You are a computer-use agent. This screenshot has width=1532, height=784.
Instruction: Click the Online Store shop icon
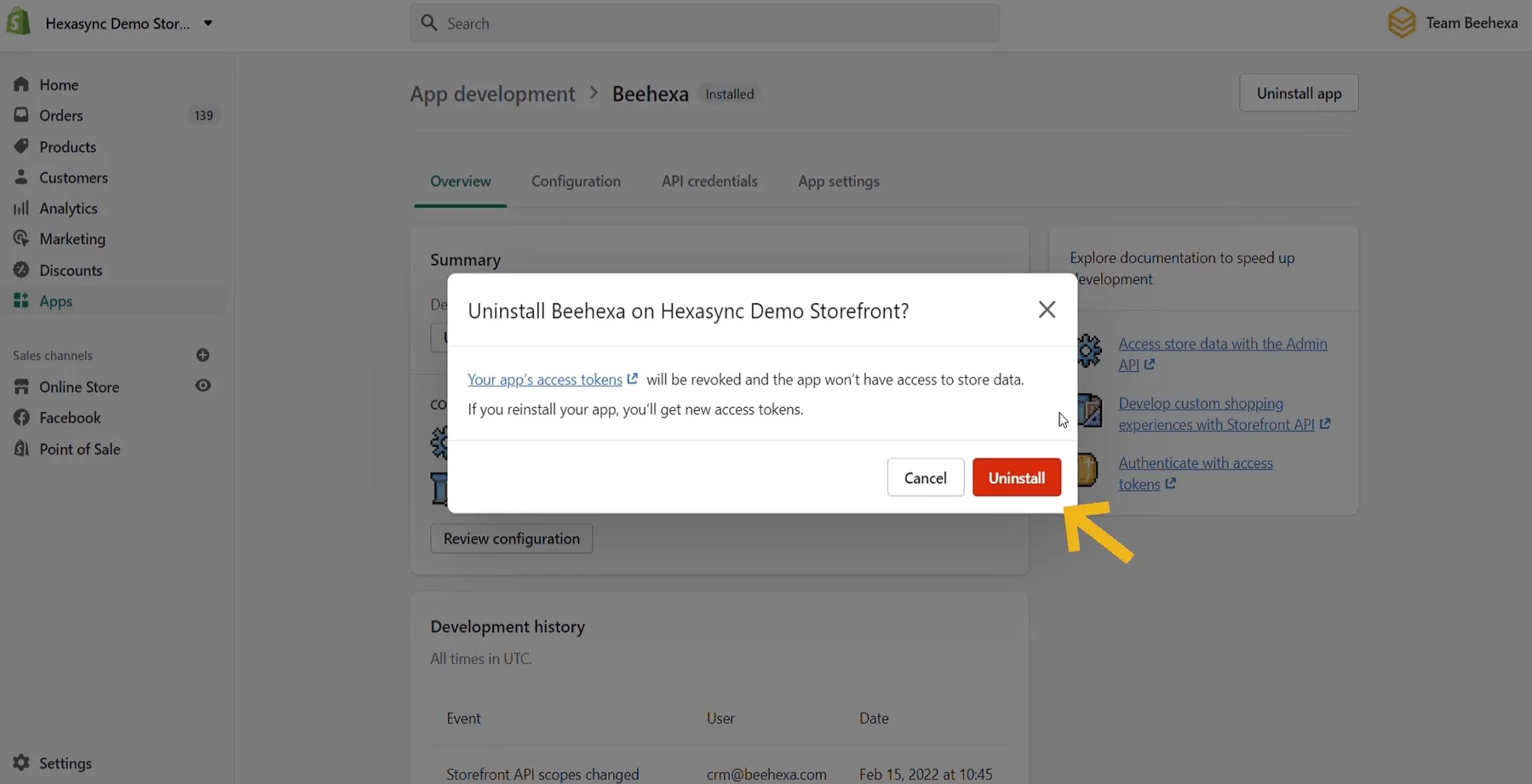click(21, 386)
